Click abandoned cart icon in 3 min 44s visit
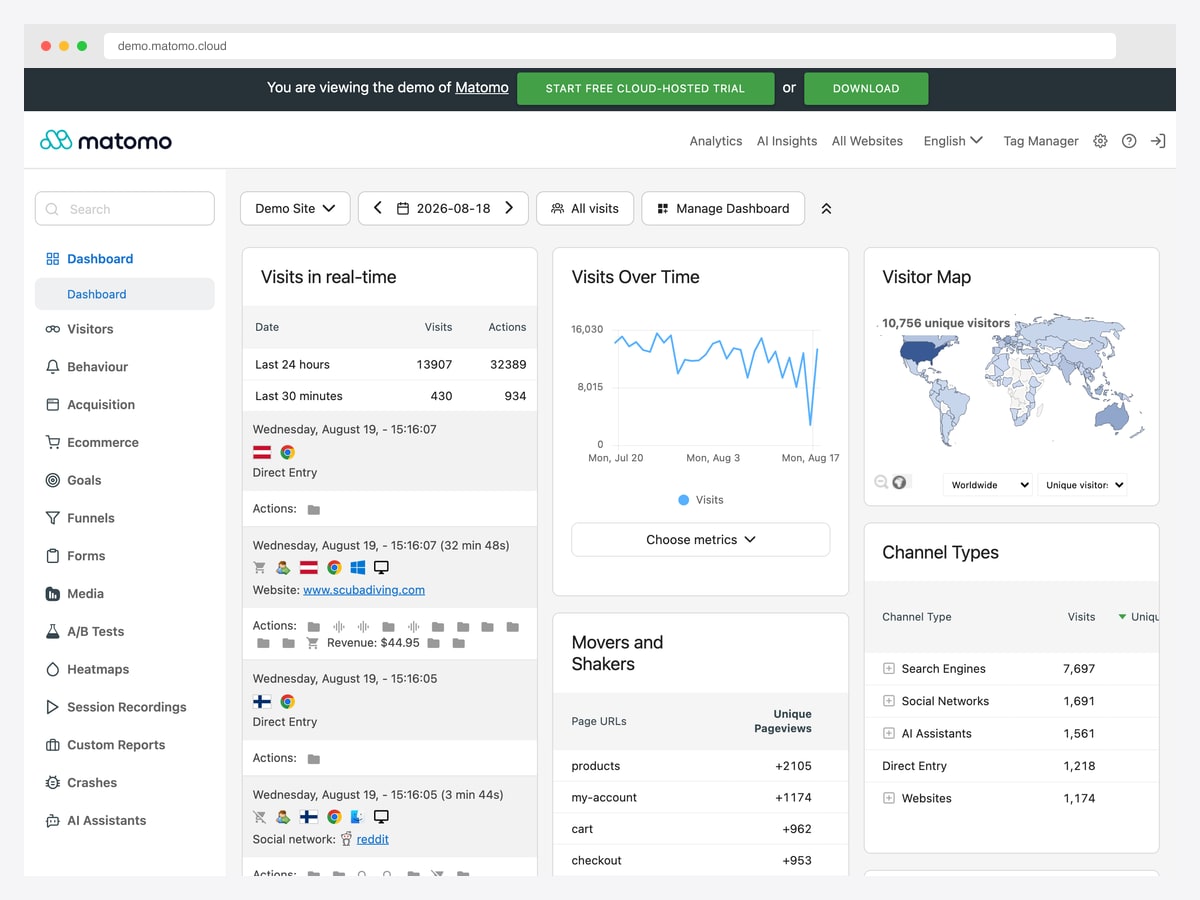Viewport: 1200px width, 900px height. point(259,817)
